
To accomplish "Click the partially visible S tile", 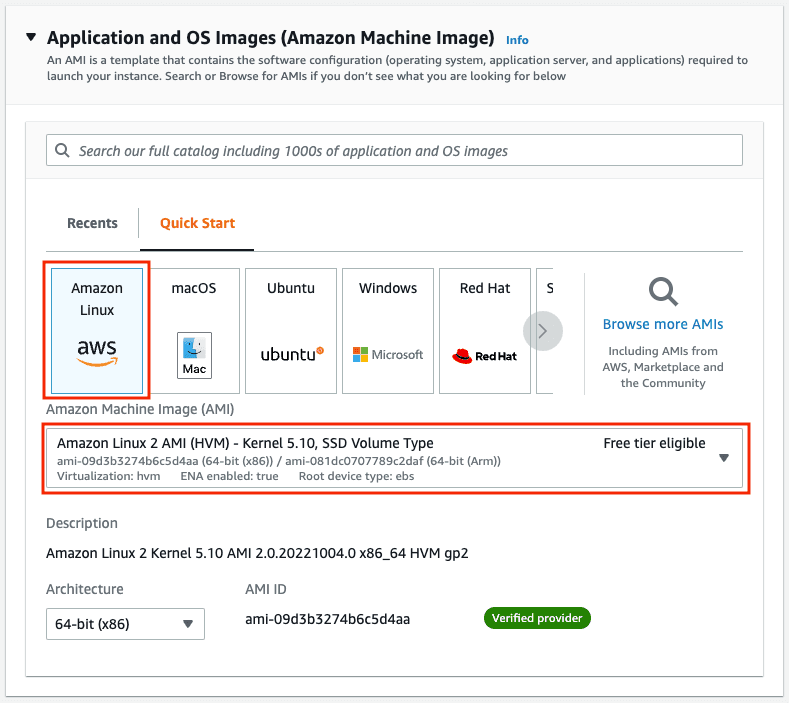I will [545, 331].
